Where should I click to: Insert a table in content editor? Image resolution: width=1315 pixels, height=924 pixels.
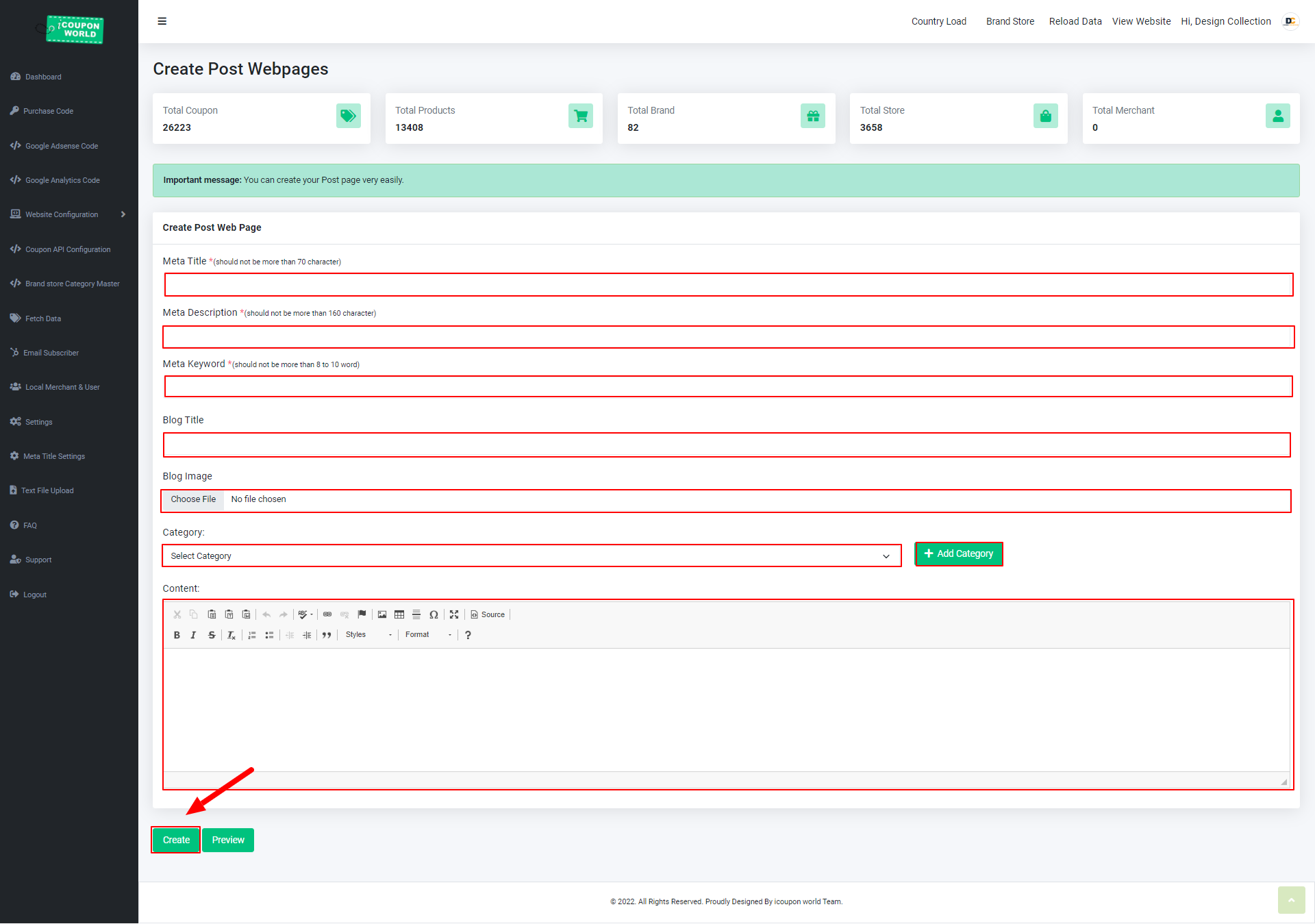(x=399, y=614)
